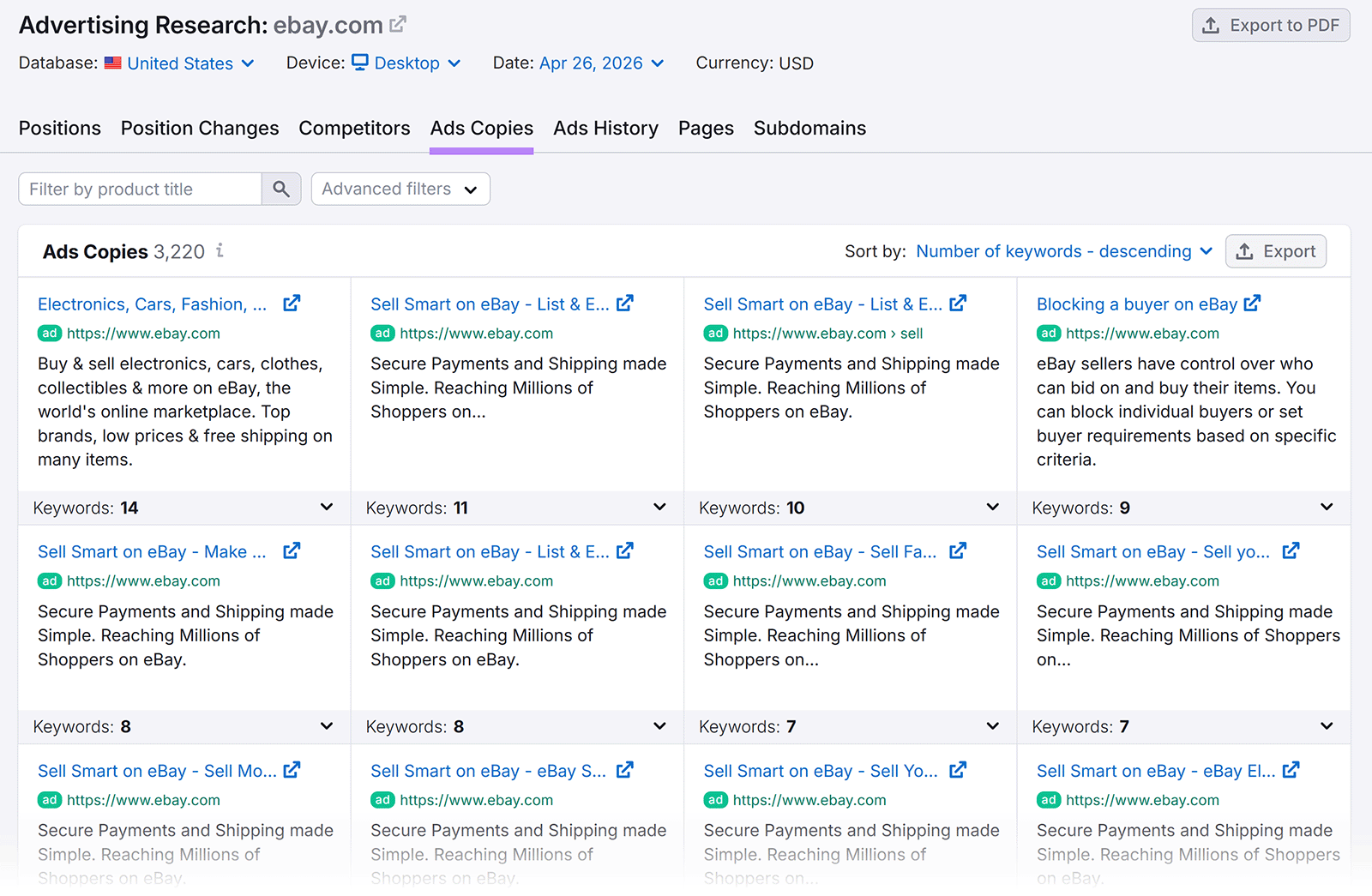Image resolution: width=1372 pixels, height=896 pixels.
Task: Open external link for eBay El... ad
Action: pos(1291,770)
